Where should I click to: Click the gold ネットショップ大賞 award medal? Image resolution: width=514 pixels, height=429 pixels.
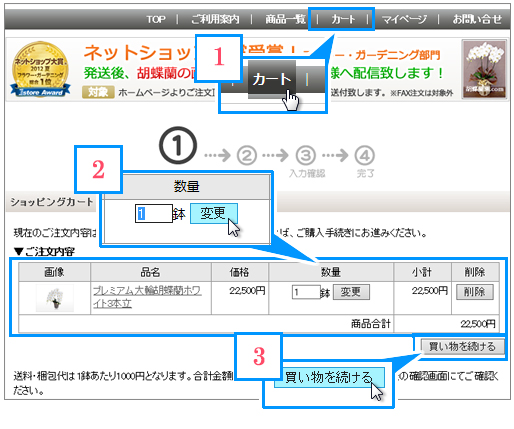click(x=40, y=69)
